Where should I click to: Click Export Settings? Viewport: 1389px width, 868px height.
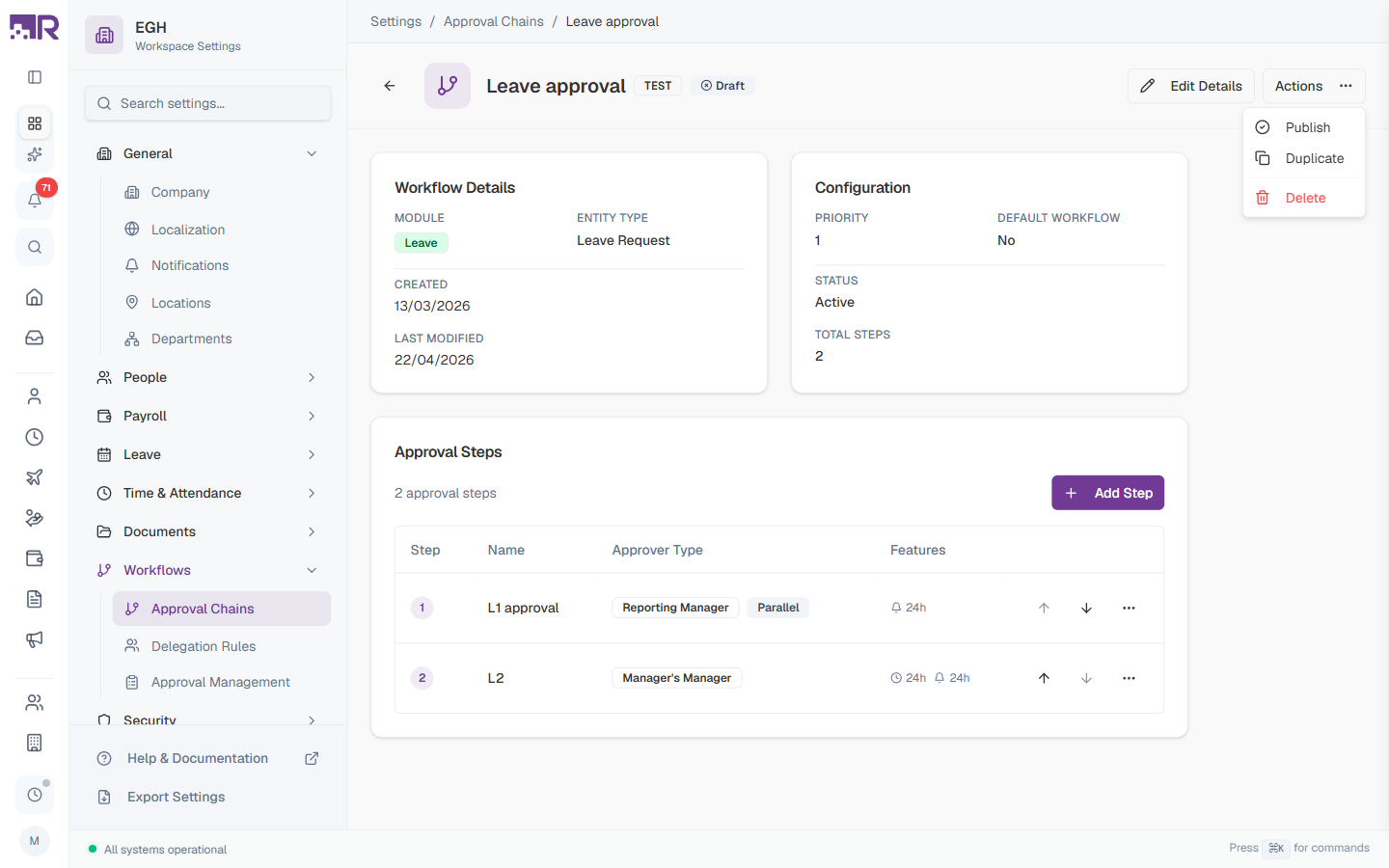(x=208, y=797)
